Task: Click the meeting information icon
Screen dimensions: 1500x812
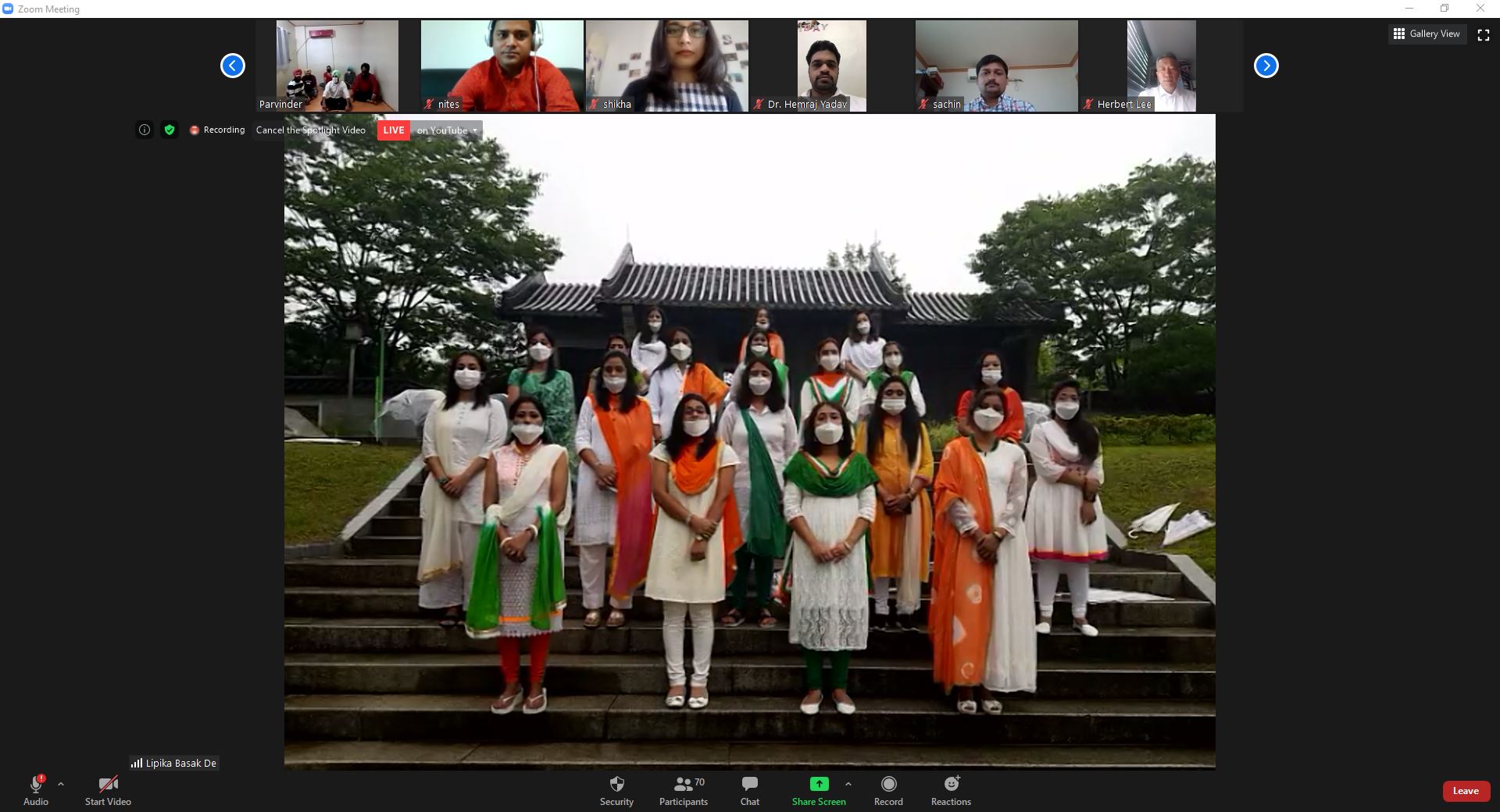Action: 145,130
